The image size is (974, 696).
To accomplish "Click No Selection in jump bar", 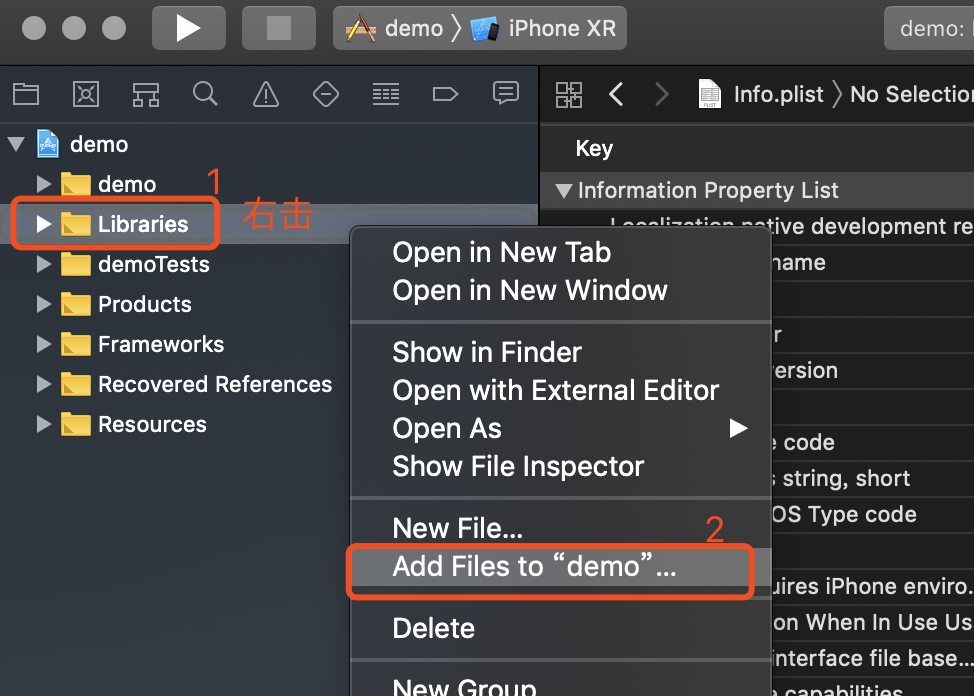I will pos(911,94).
